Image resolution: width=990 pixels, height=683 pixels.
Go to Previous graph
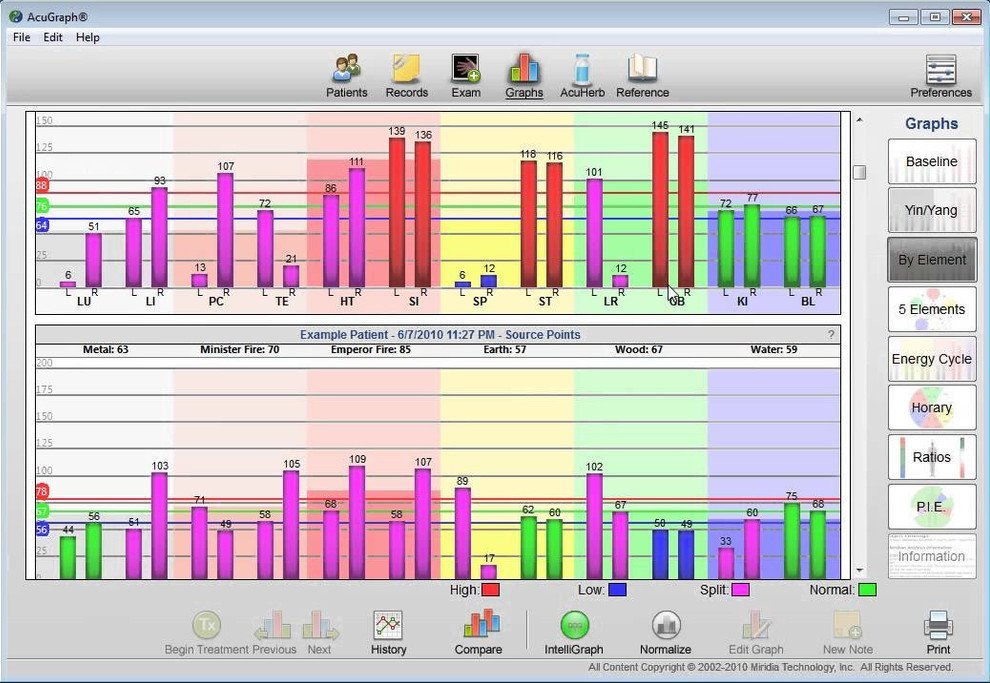click(x=274, y=633)
